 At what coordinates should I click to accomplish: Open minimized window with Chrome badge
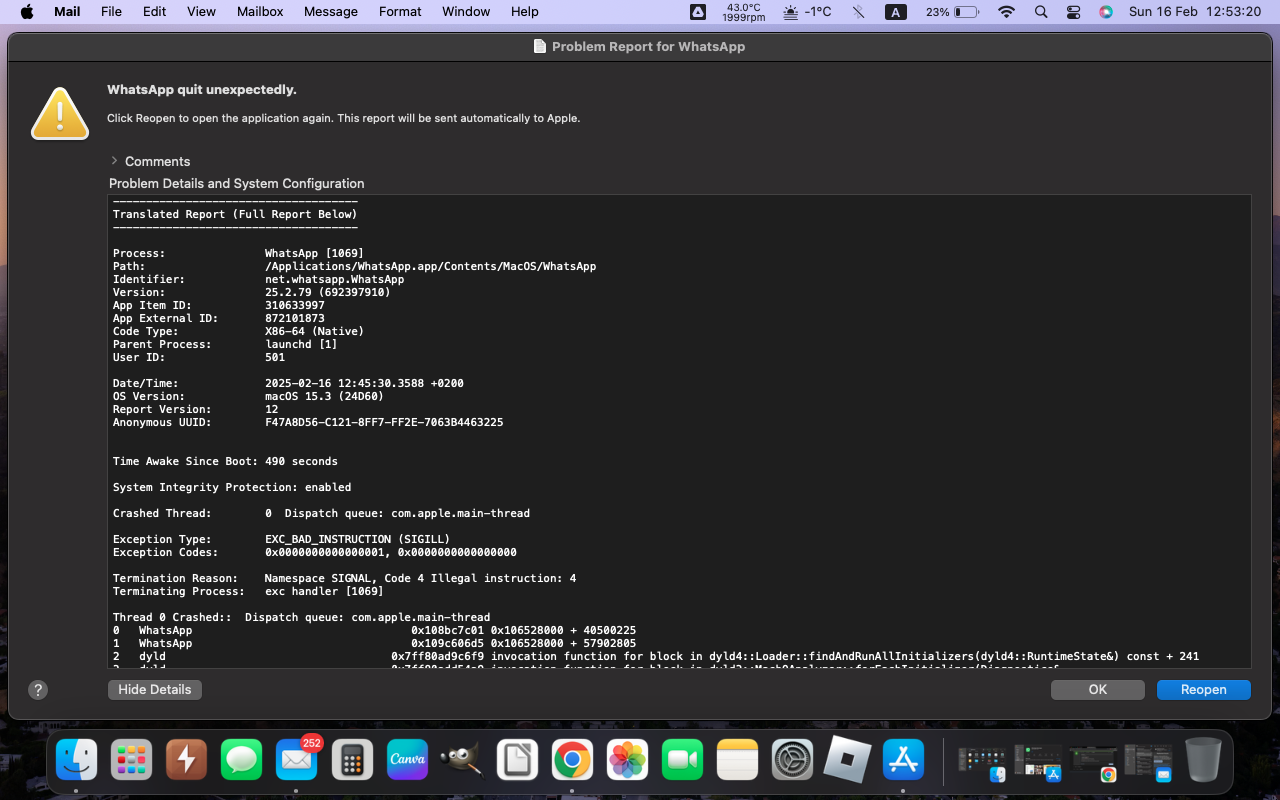pyautogui.click(x=1093, y=763)
